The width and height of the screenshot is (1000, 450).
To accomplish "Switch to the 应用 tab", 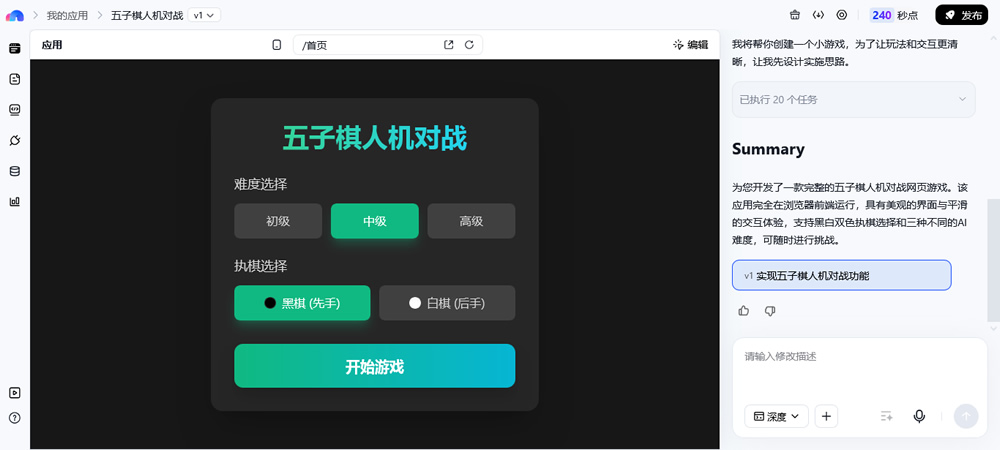I will 52,45.
